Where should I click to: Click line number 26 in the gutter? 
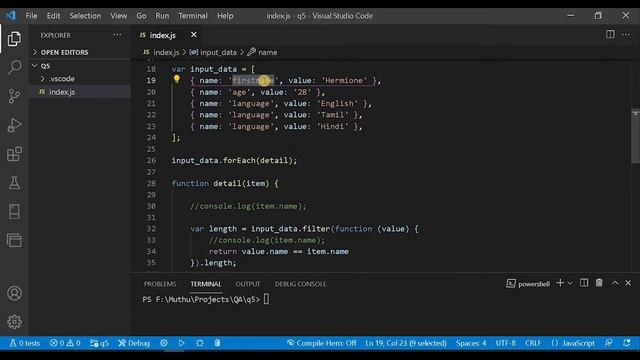point(151,160)
